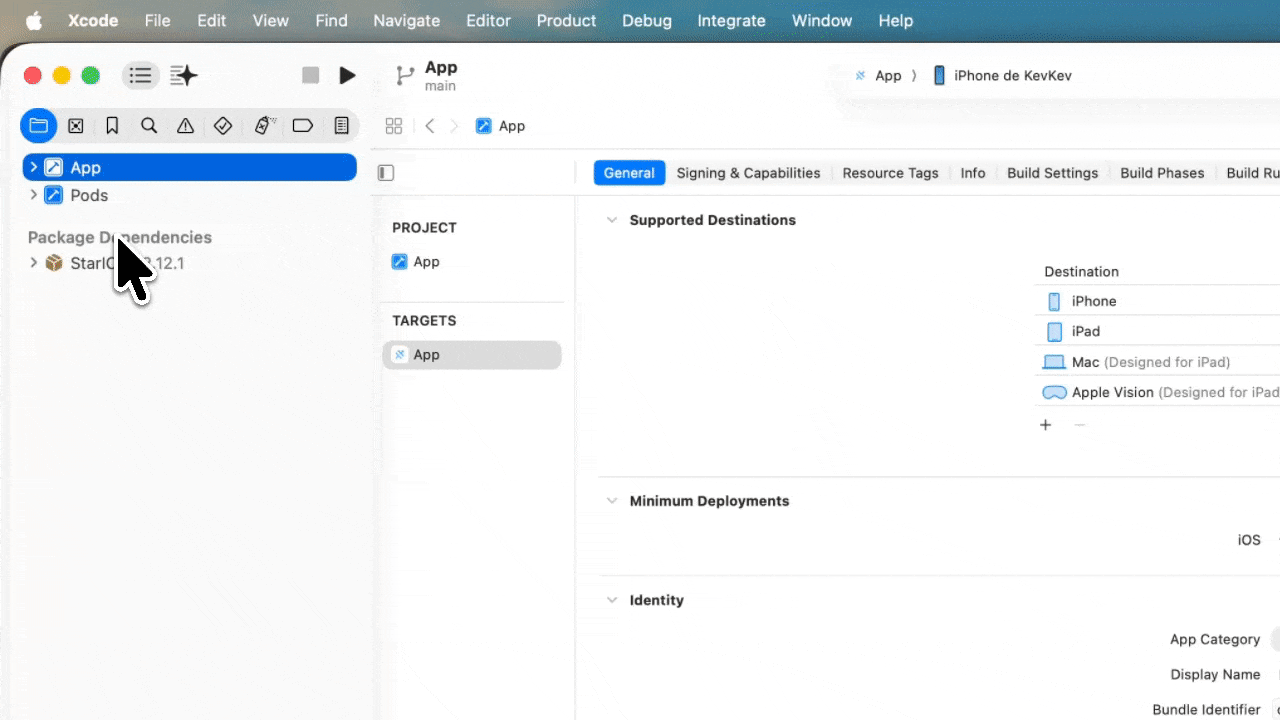This screenshot has width=1280, height=720.
Task: Click the Apple menu logo
Action: click(x=33, y=20)
